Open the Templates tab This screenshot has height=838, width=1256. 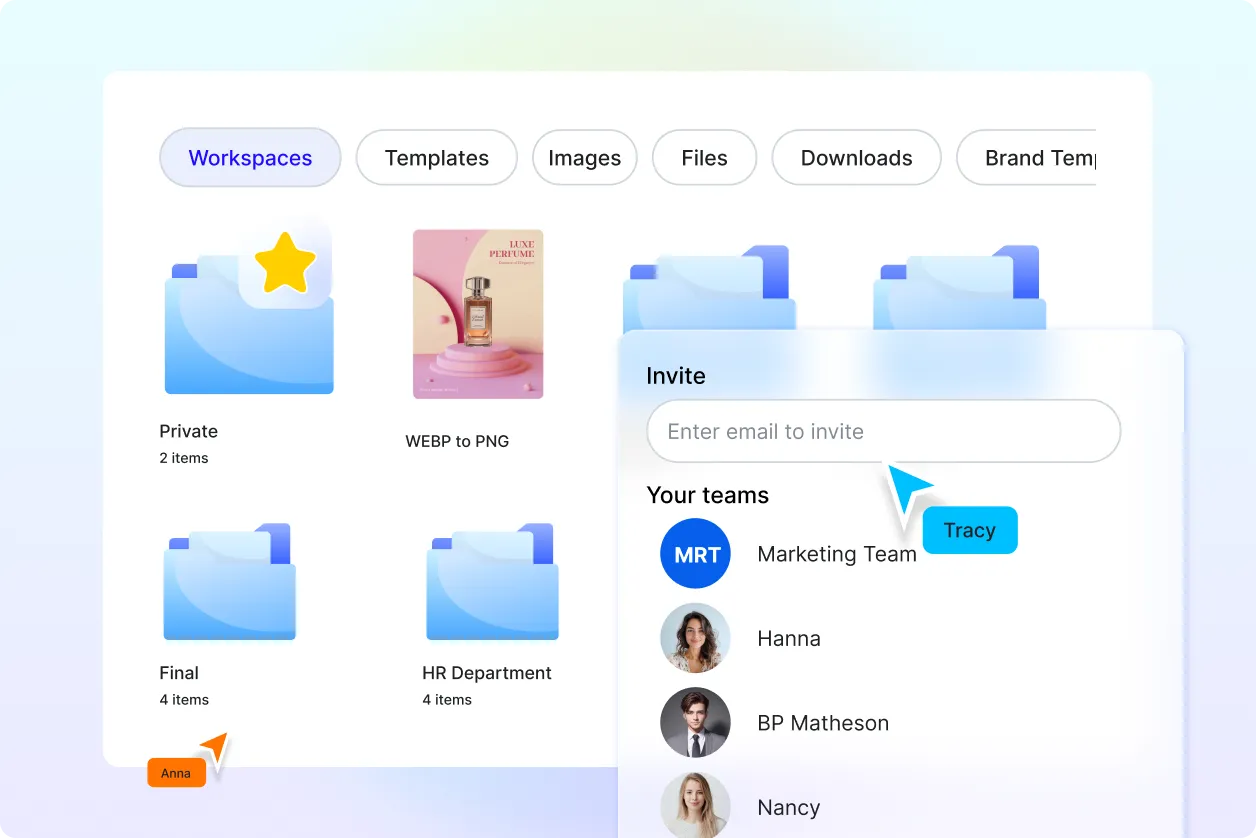coord(437,158)
